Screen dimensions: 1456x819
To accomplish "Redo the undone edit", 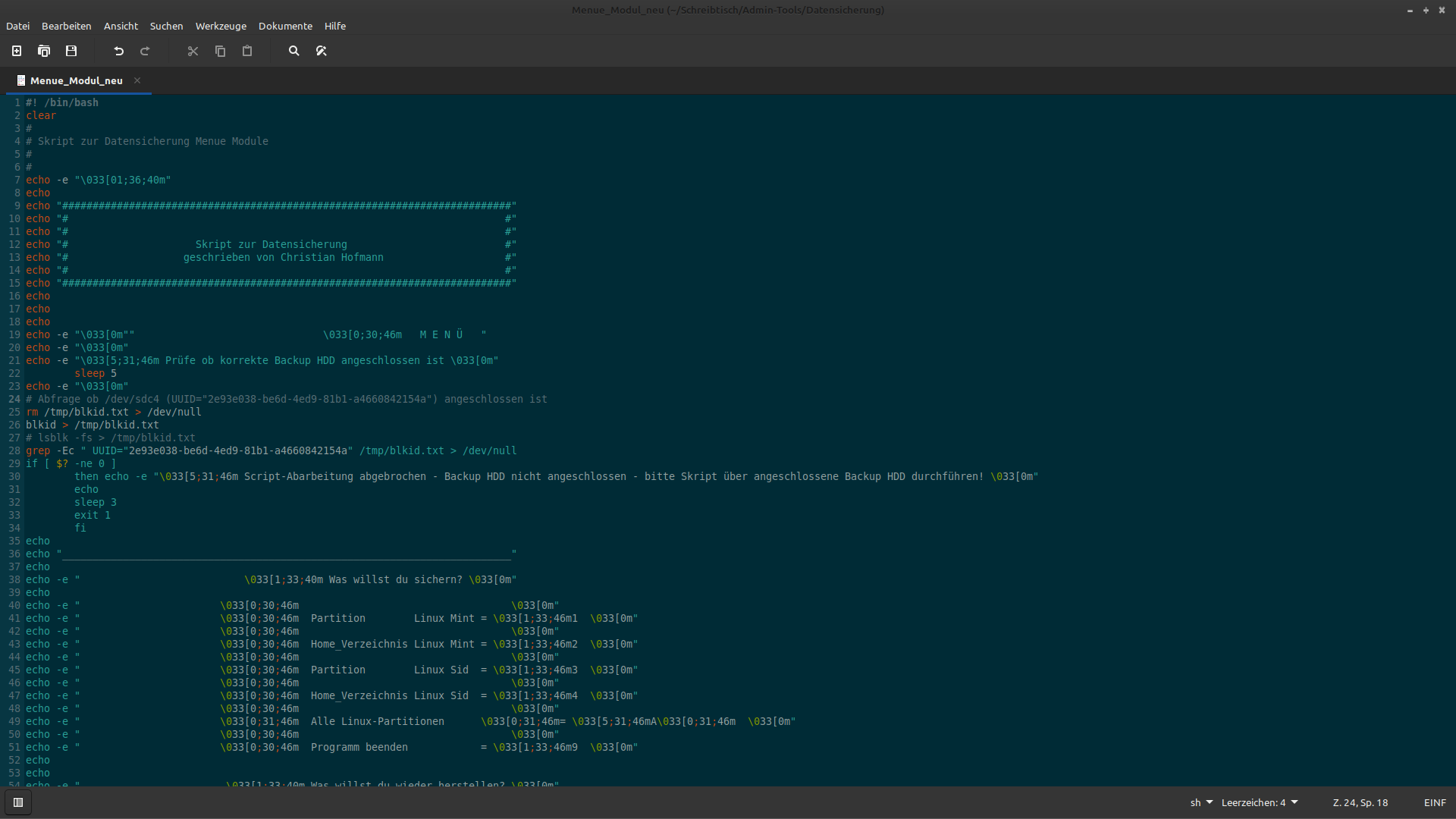I will (x=145, y=51).
